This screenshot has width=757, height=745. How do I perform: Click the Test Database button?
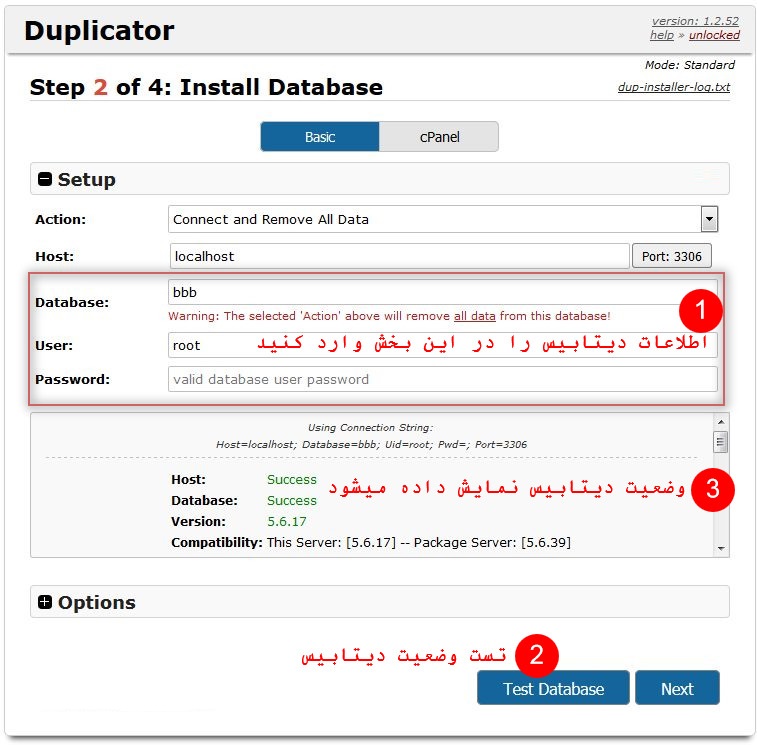(553, 688)
